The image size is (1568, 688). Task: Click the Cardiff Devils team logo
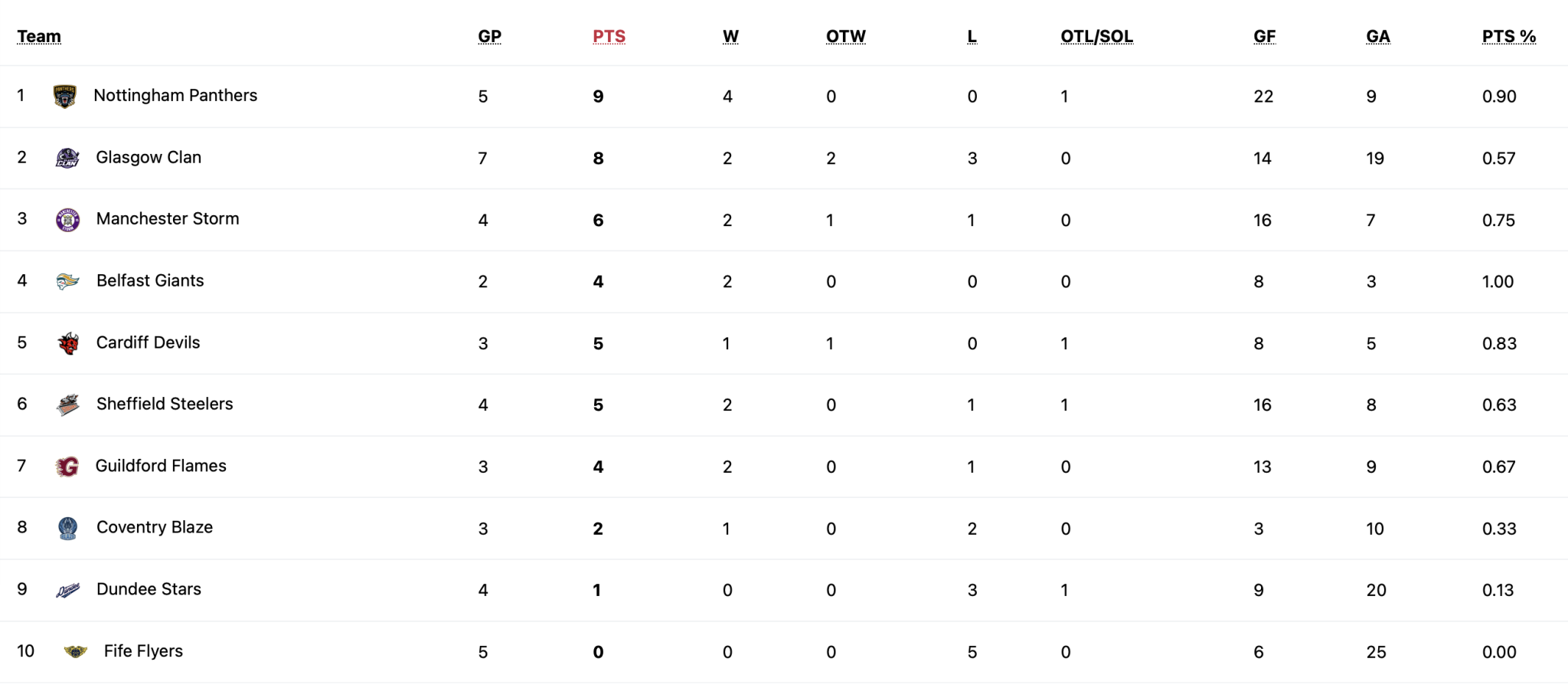67,343
